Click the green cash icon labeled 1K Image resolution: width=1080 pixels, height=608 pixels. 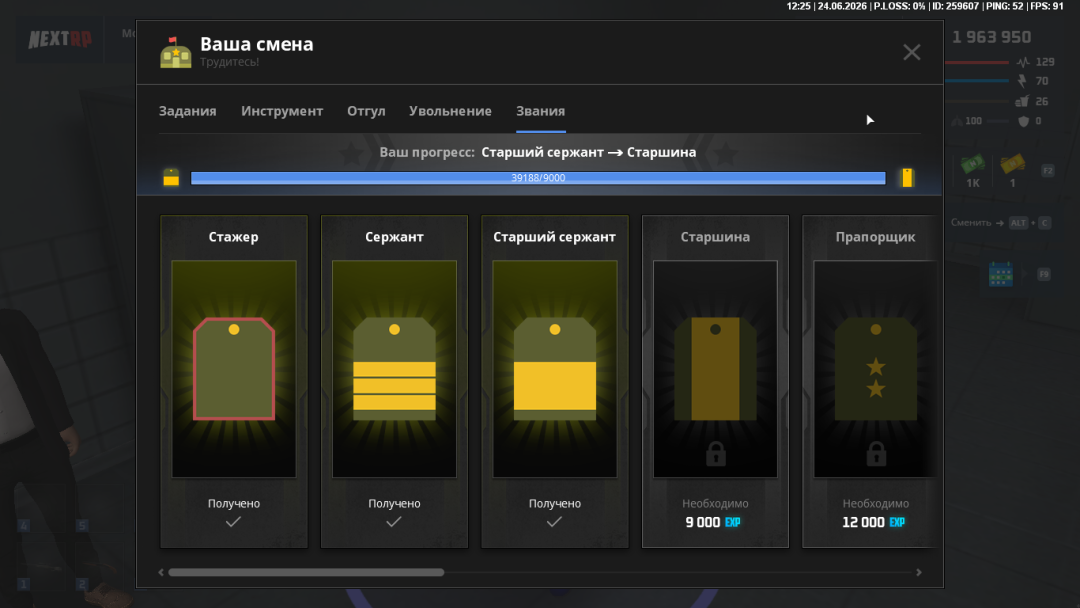(x=973, y=165)
